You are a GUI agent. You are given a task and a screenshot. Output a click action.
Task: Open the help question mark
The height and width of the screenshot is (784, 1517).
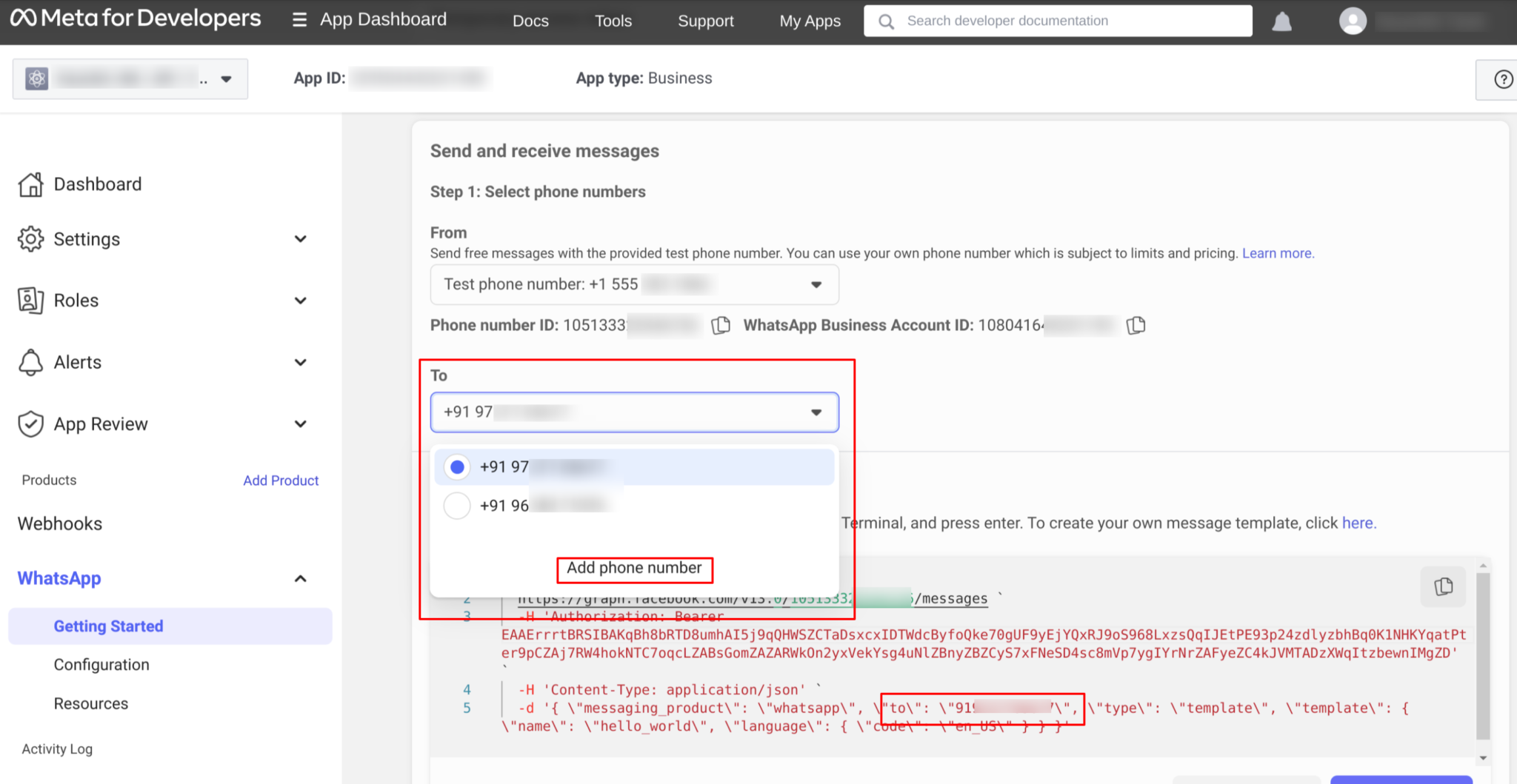tap(1503, 78)
